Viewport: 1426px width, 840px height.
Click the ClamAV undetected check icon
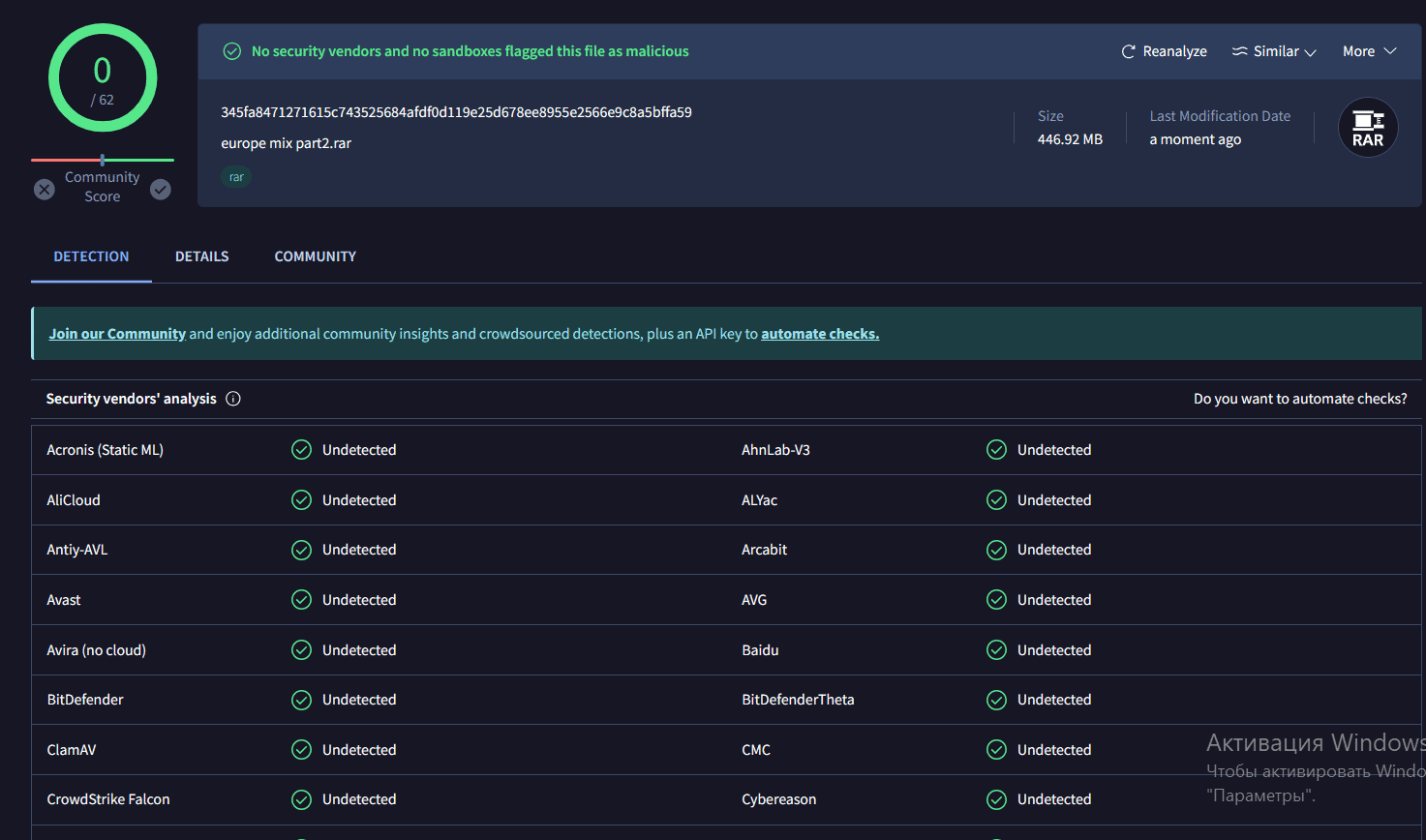pos(302,750)
